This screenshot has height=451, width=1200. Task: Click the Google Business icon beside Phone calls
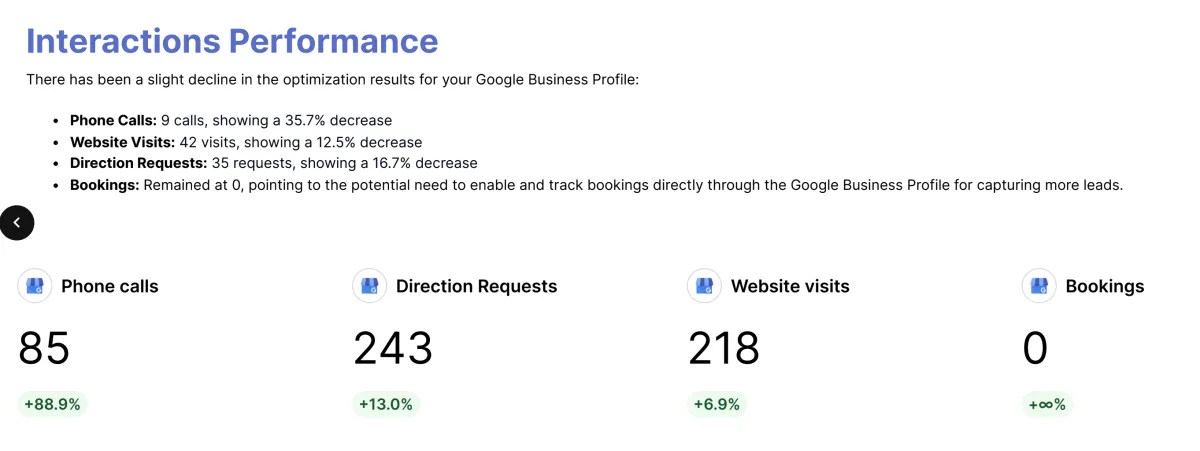[35, 286]
